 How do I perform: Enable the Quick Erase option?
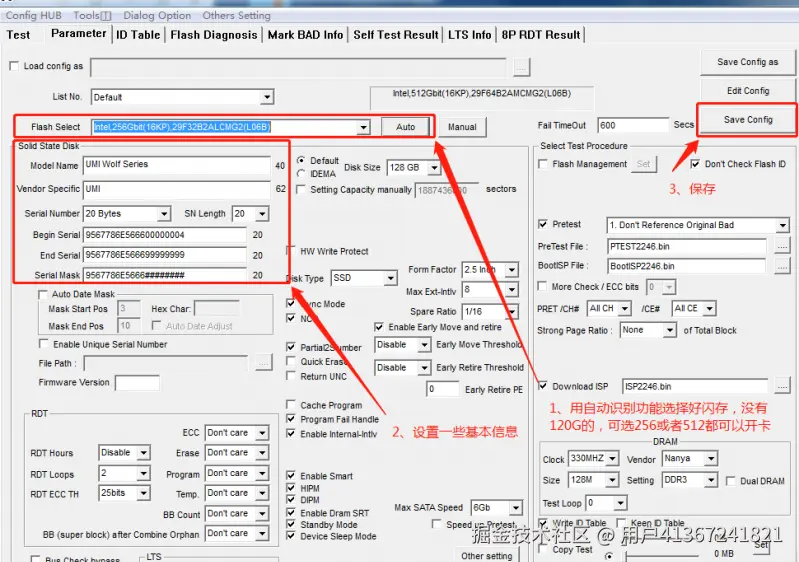(x=291, y=361)
